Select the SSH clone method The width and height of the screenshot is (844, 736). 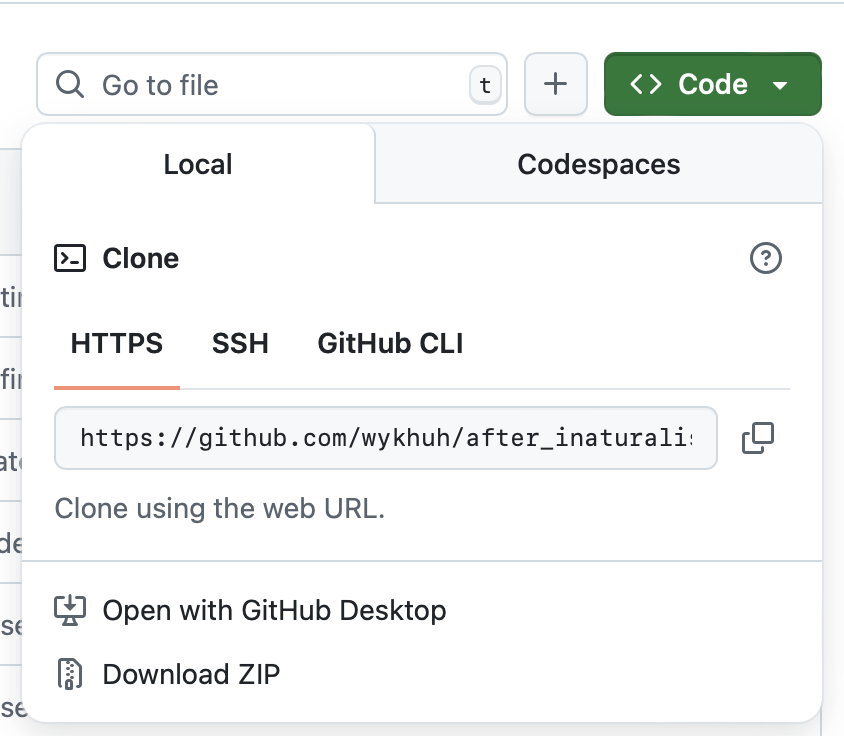coord(240,344)
